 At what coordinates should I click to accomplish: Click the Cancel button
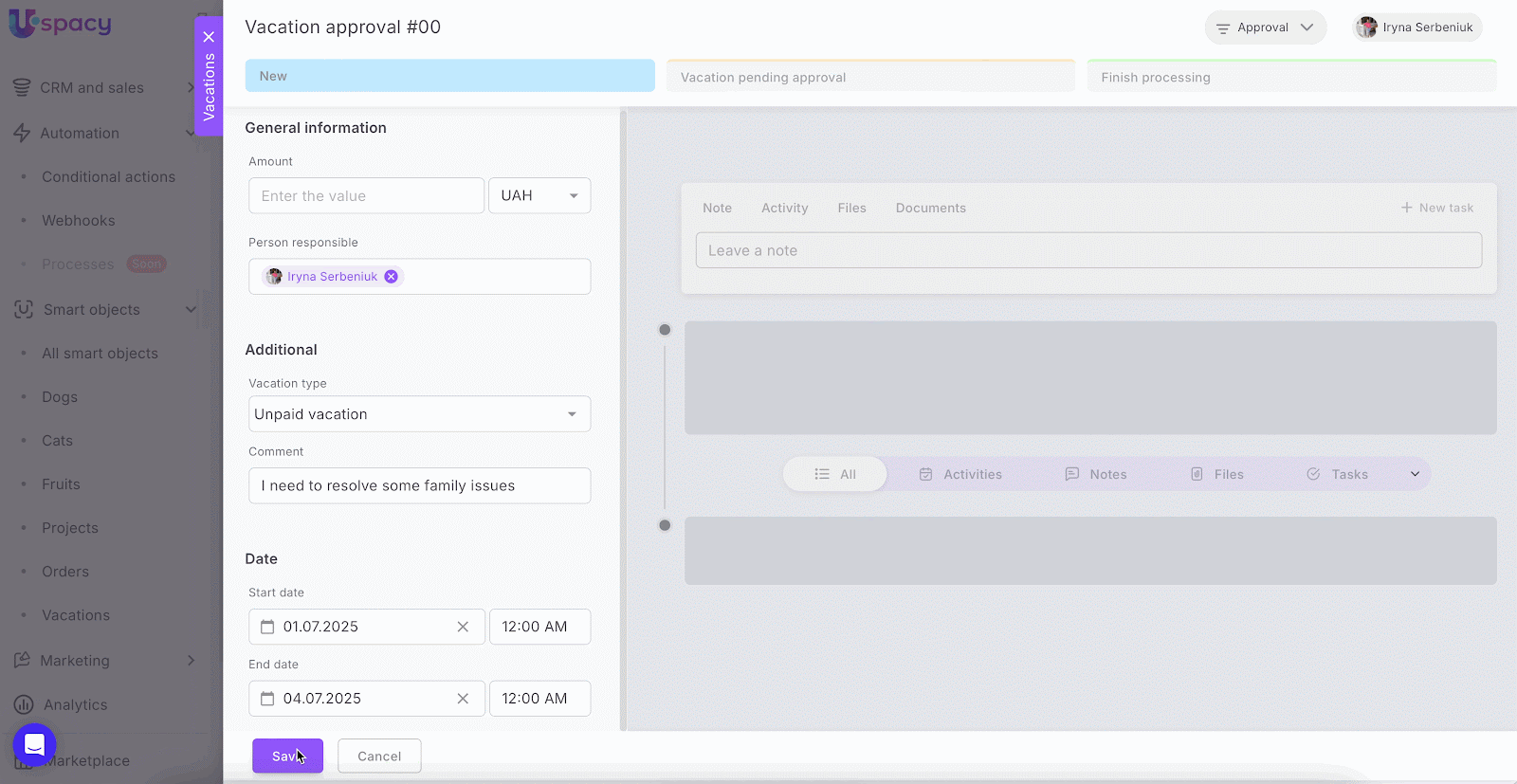379,757
